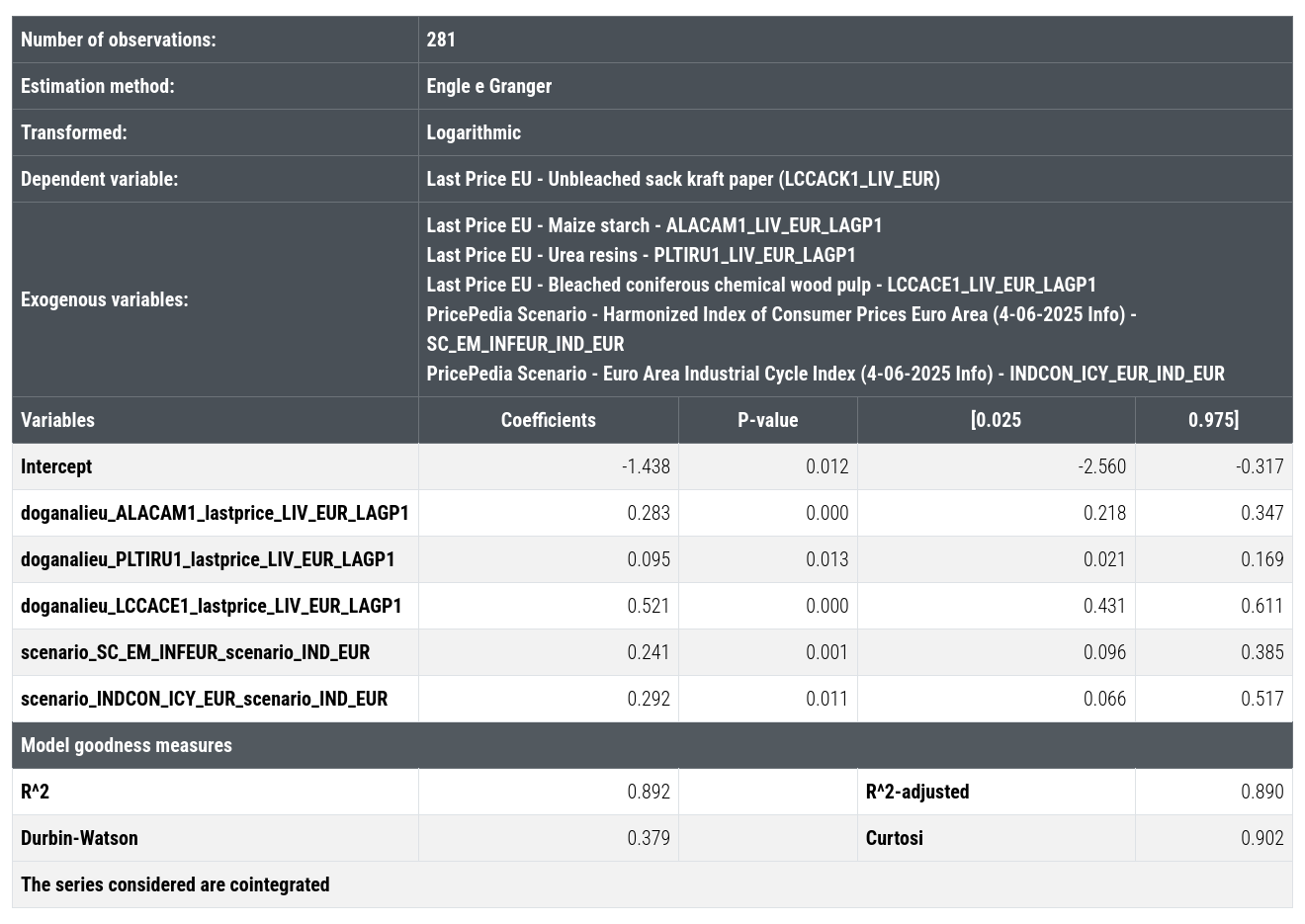Image resolution: width=1305 pixels, height=924 pixels.
Task: Select the LCCACE1 upper bound 0.611
Action: (x=1262, y=606)
